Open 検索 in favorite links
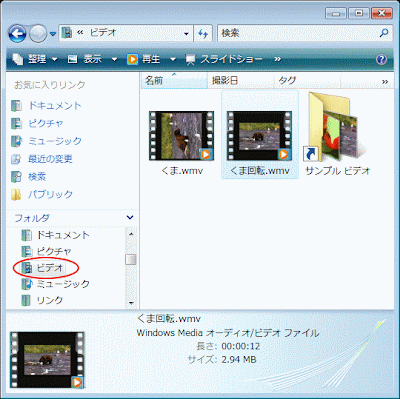This screenshot has width=400, height=399. [x=28, y=177]
